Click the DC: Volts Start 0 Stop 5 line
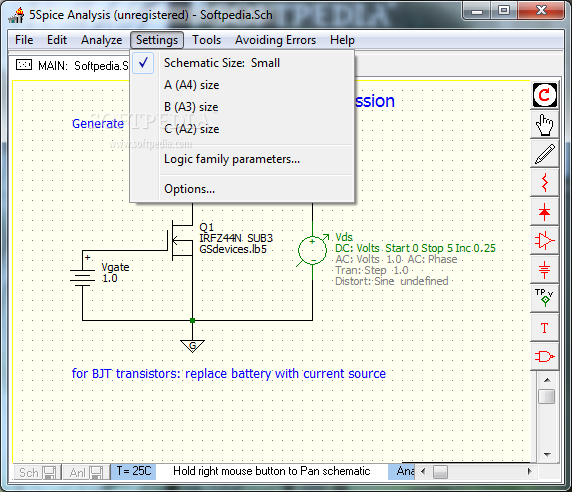The height and width of the screenshot is (492, 572). pyautogui.click(x=415, y=248)
